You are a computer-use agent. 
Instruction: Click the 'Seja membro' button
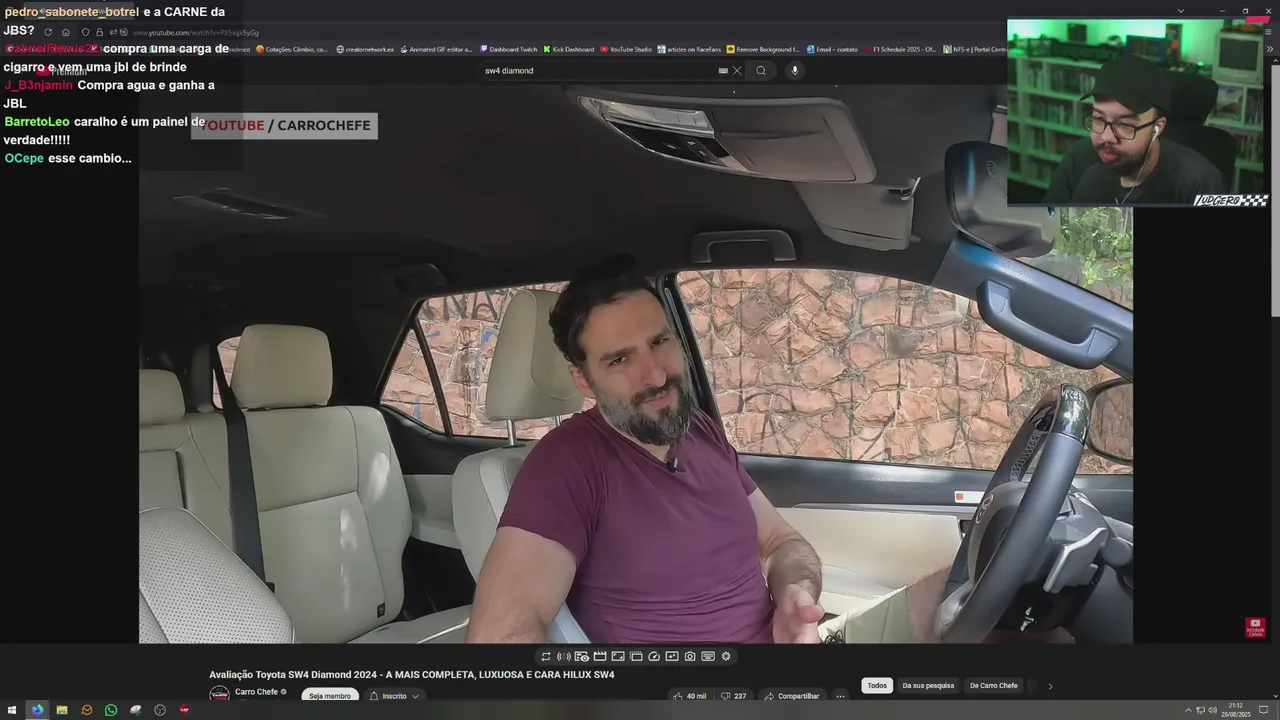pos(330,696)
